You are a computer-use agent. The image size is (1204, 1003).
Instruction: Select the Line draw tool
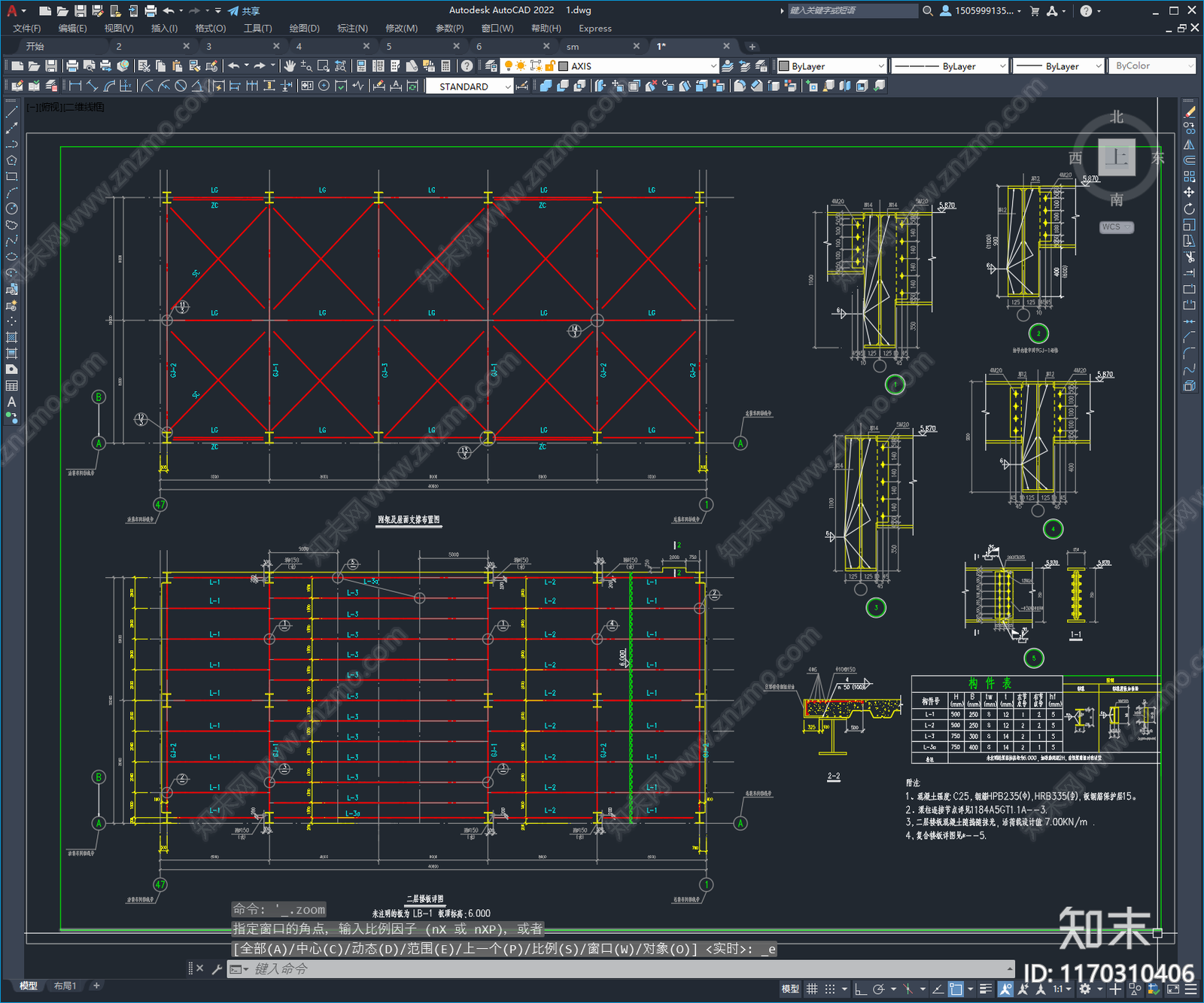11,112
